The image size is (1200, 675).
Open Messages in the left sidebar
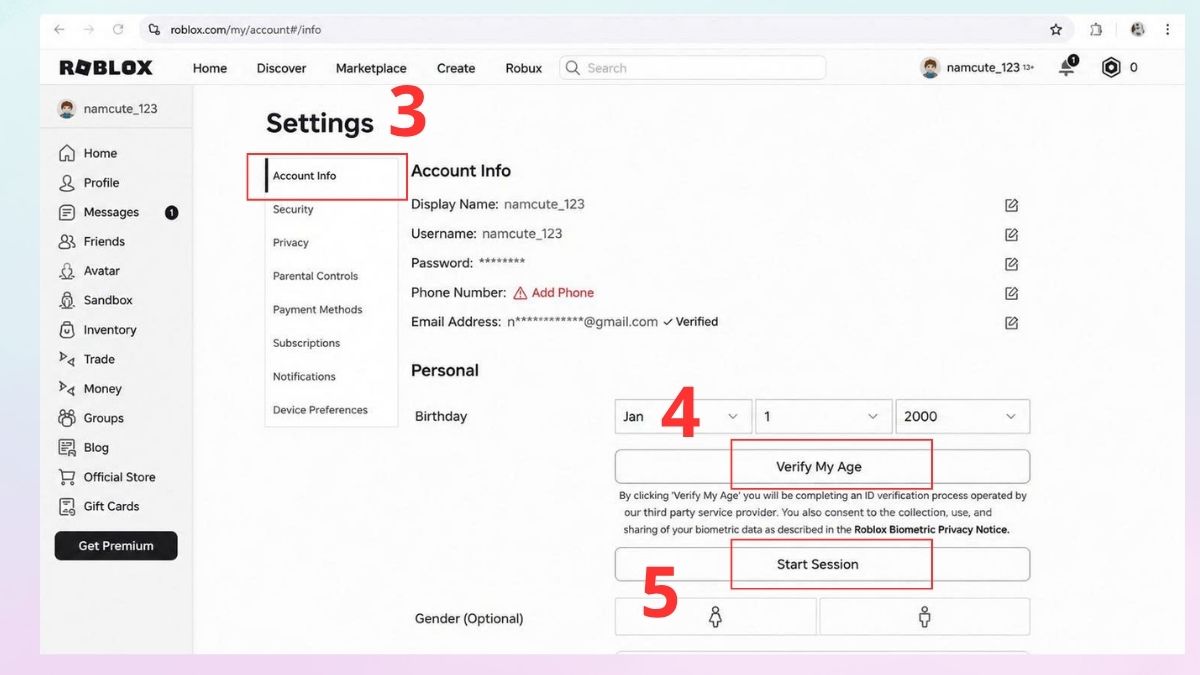pos(117,212)
